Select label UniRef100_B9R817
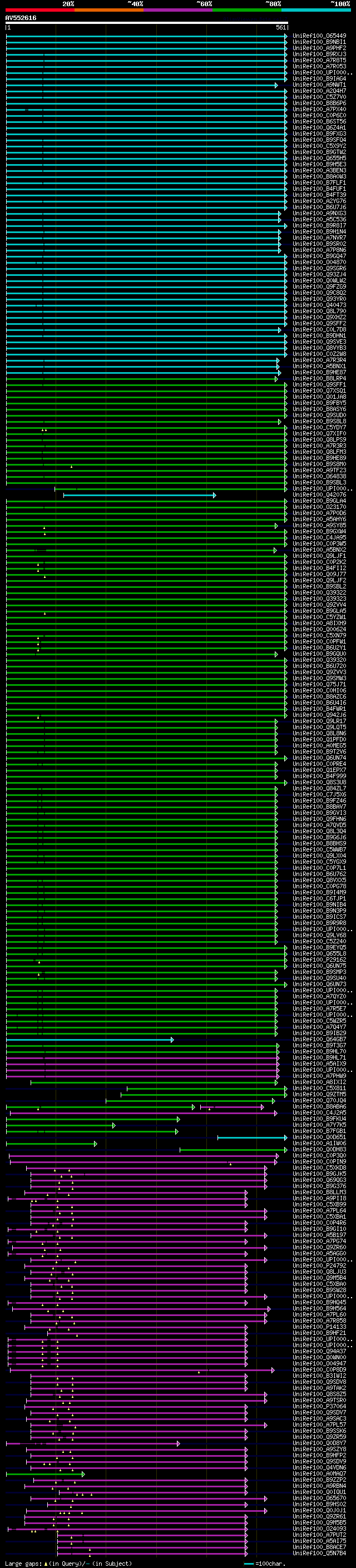This screenshot has height=1568, width=356. [x=319, y=226]
